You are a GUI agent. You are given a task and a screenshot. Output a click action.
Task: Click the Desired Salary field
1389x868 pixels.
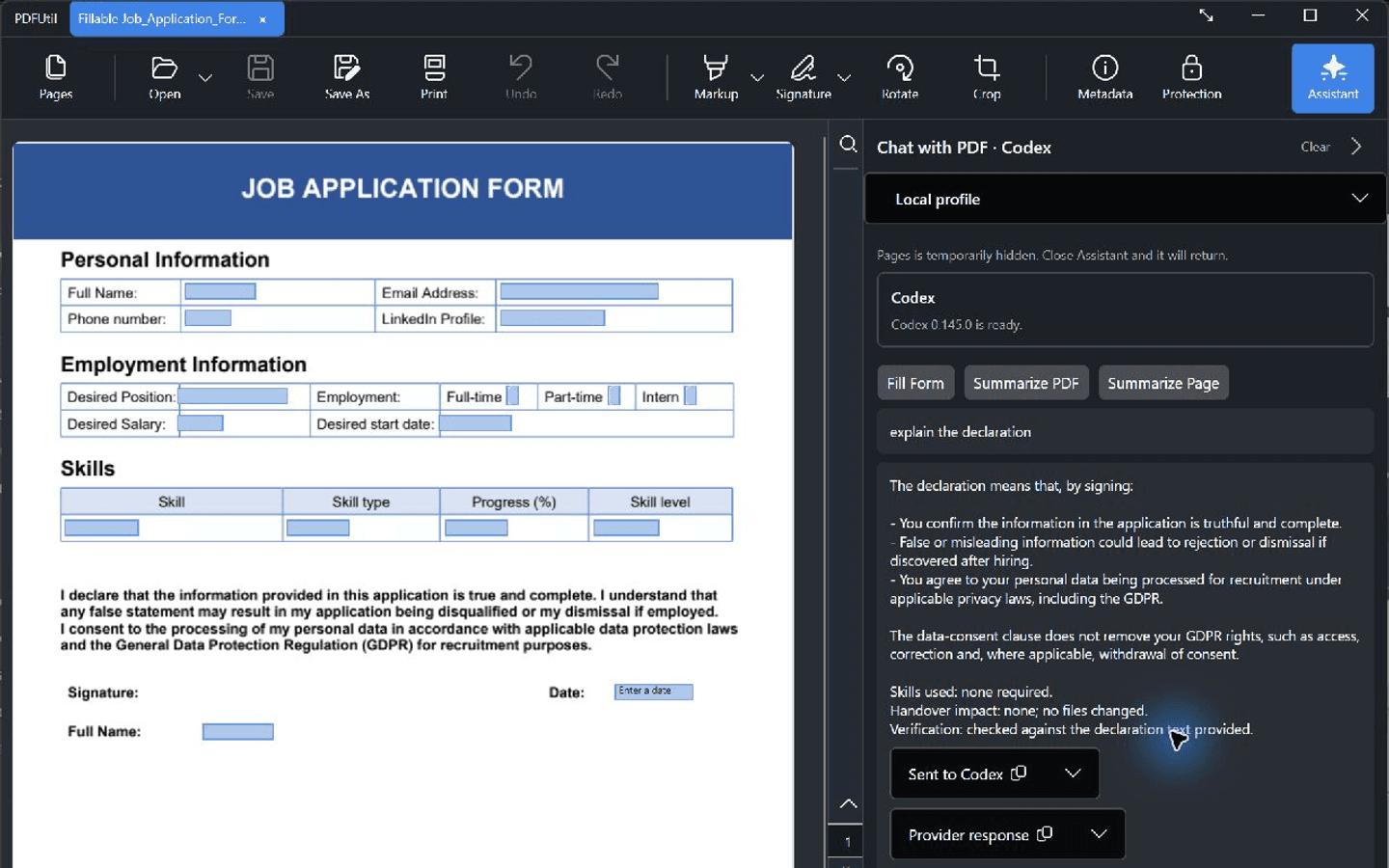click(x=201, y=422)
